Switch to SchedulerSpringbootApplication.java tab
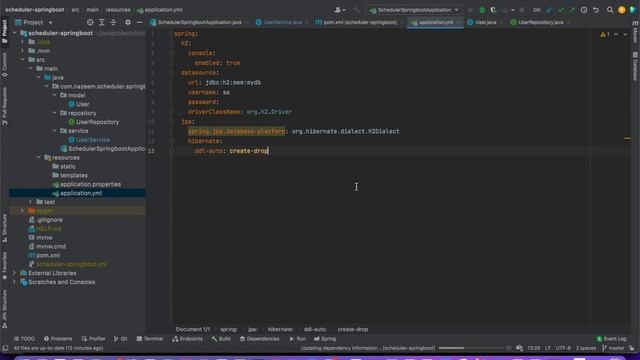 pyautogui.click(x=199, y=22)
